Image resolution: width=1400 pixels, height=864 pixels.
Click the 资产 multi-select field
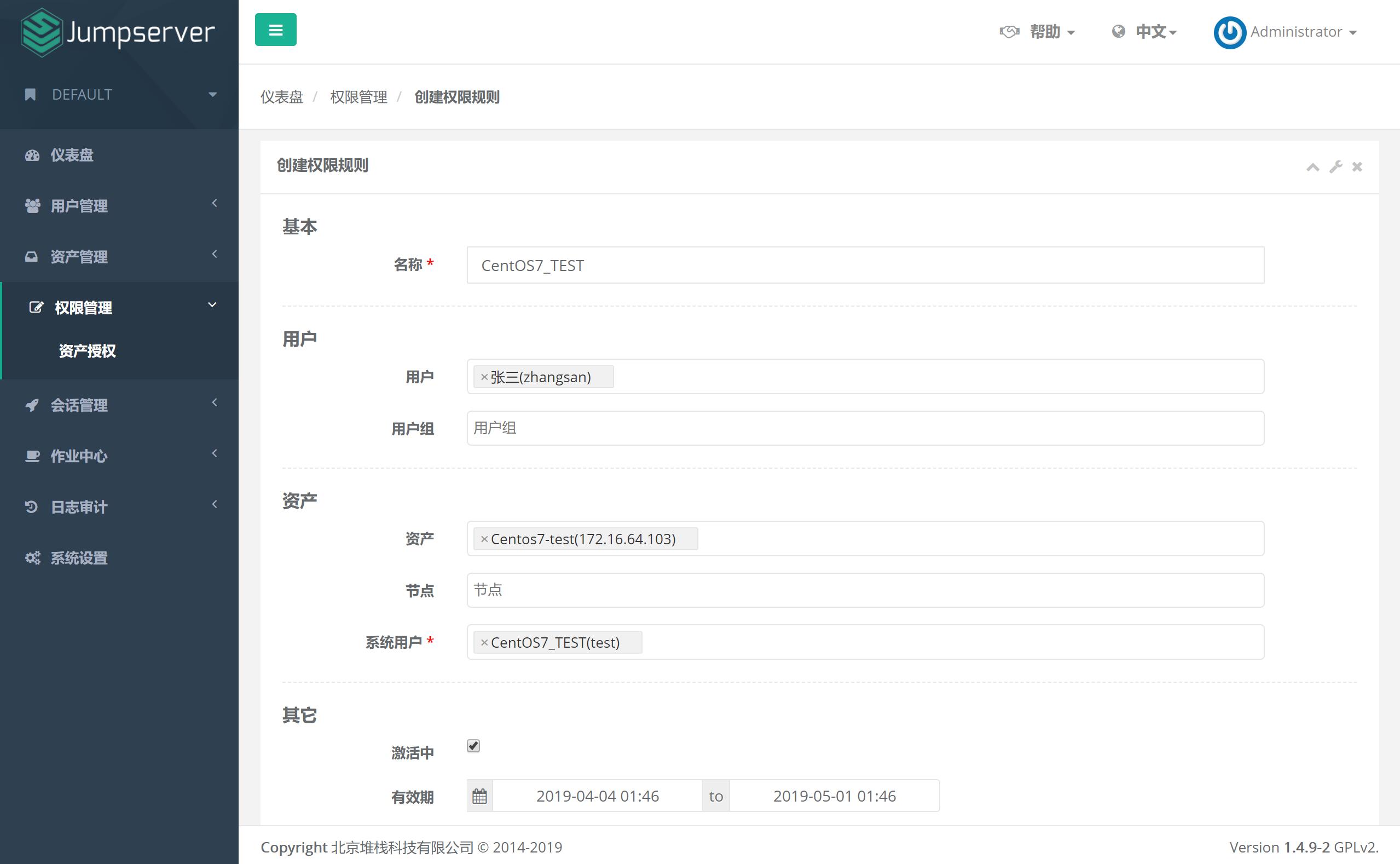tap(865, 538)
